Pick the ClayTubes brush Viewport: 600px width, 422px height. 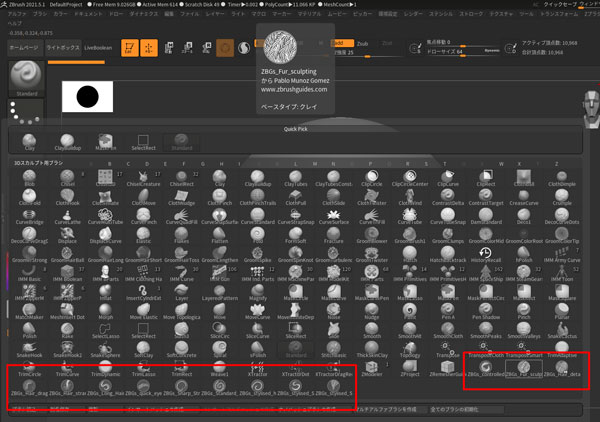tap(296, 178)
